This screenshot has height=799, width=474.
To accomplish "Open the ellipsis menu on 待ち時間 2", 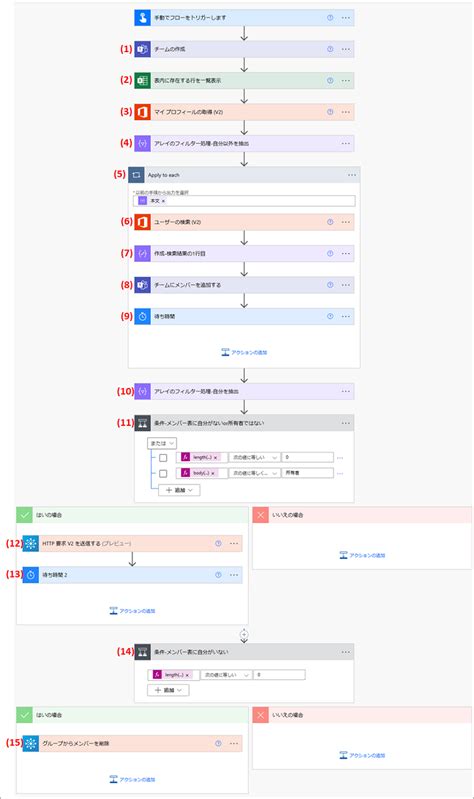I will (233, 575).
